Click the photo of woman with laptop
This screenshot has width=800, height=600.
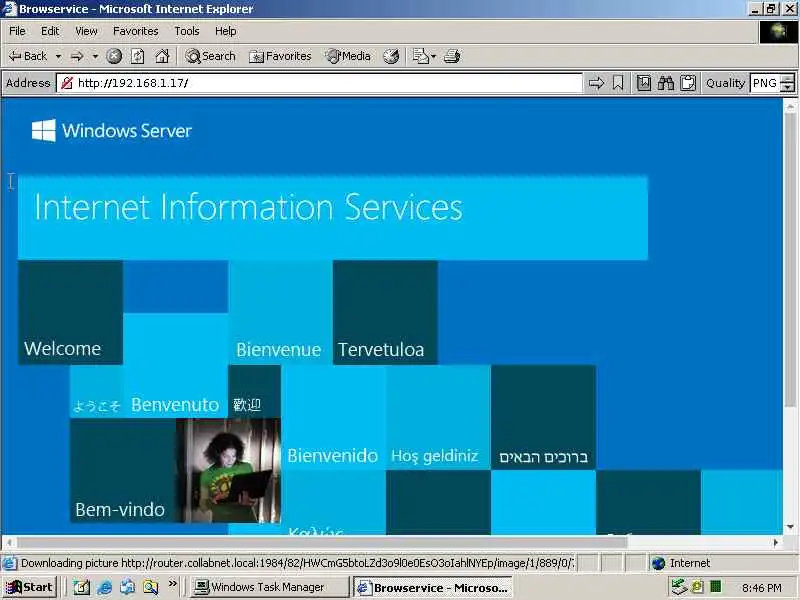coord(229,470)
